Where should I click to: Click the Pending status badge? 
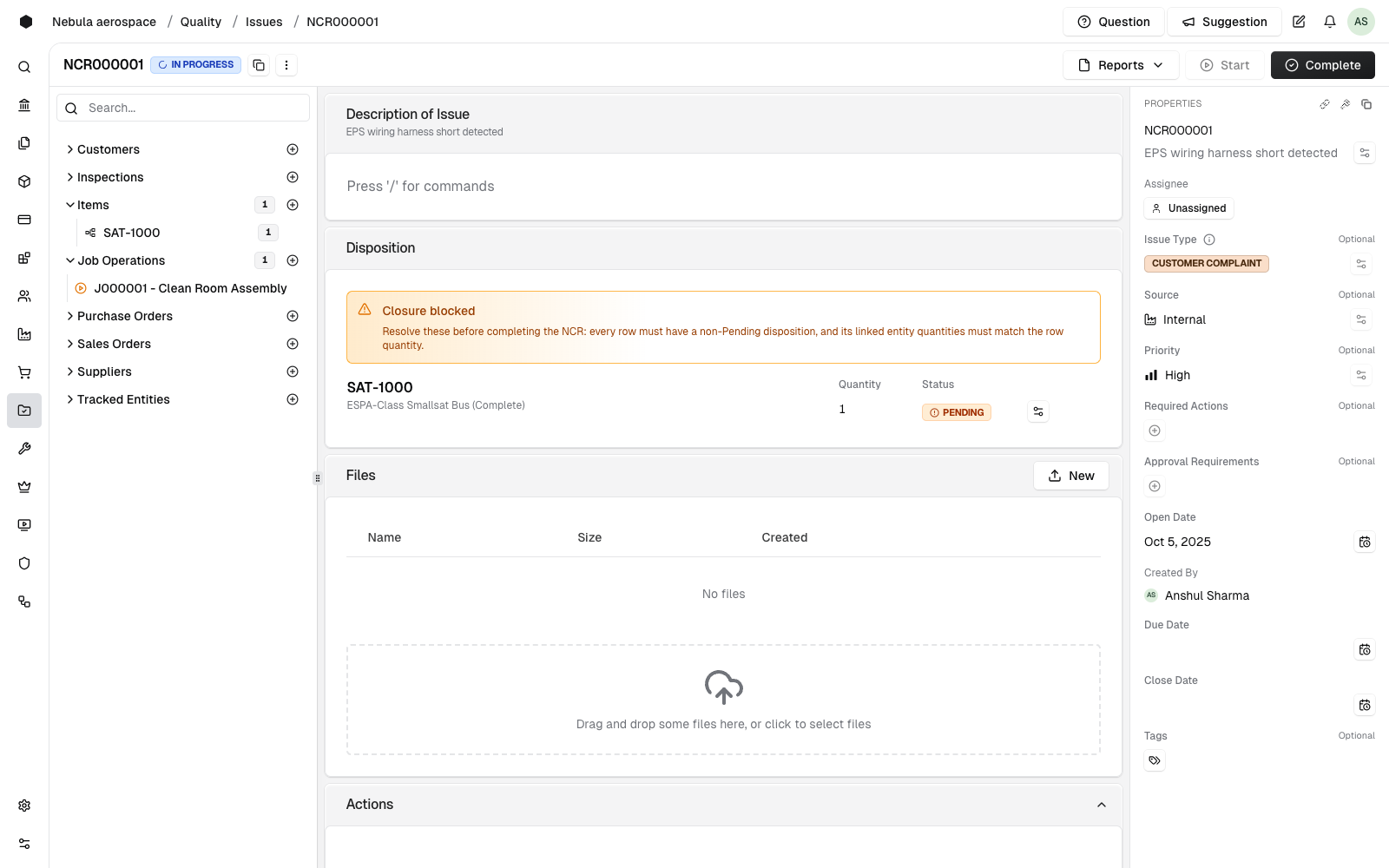point(957,412)
